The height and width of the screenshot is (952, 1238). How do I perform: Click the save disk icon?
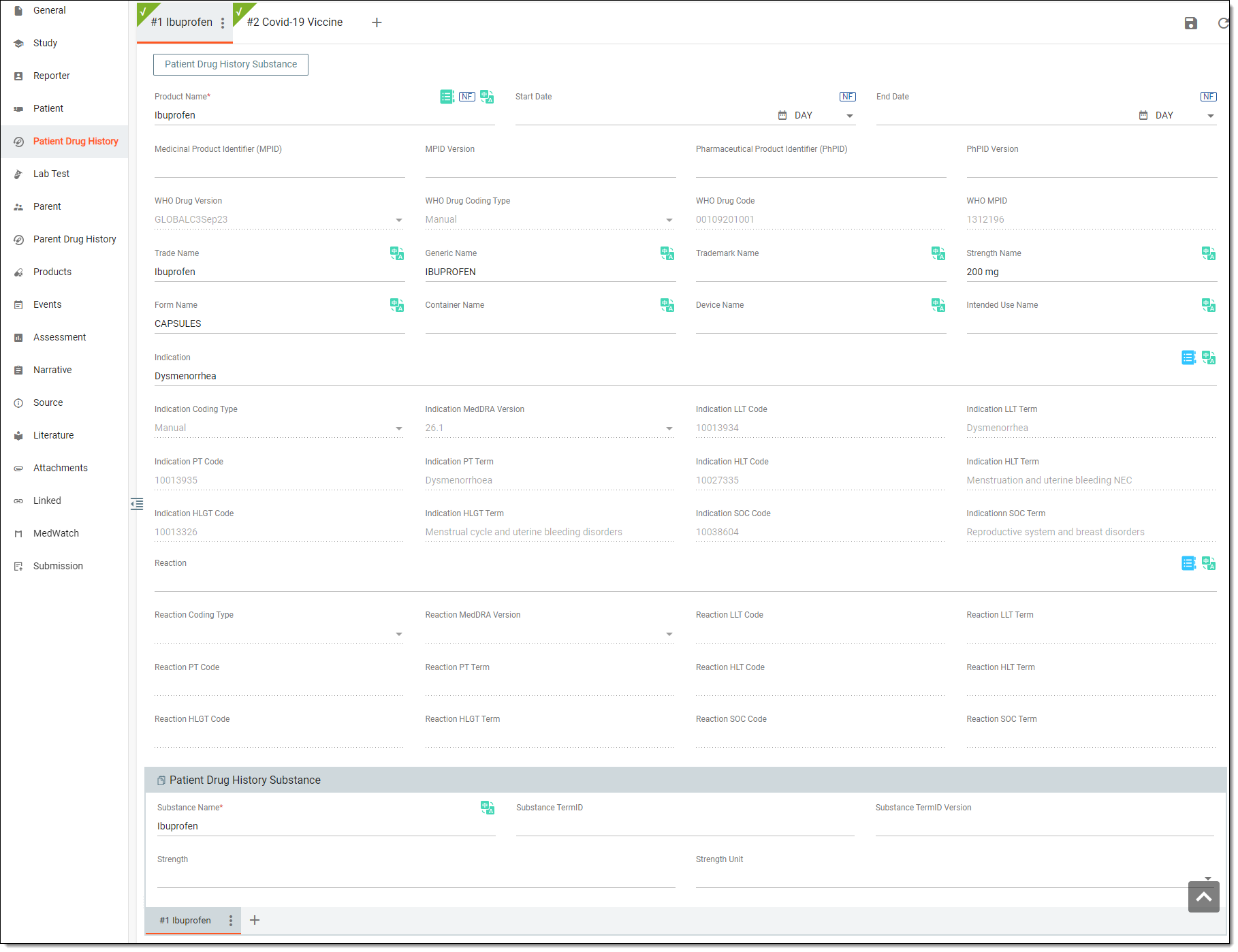click(1190, 23)
